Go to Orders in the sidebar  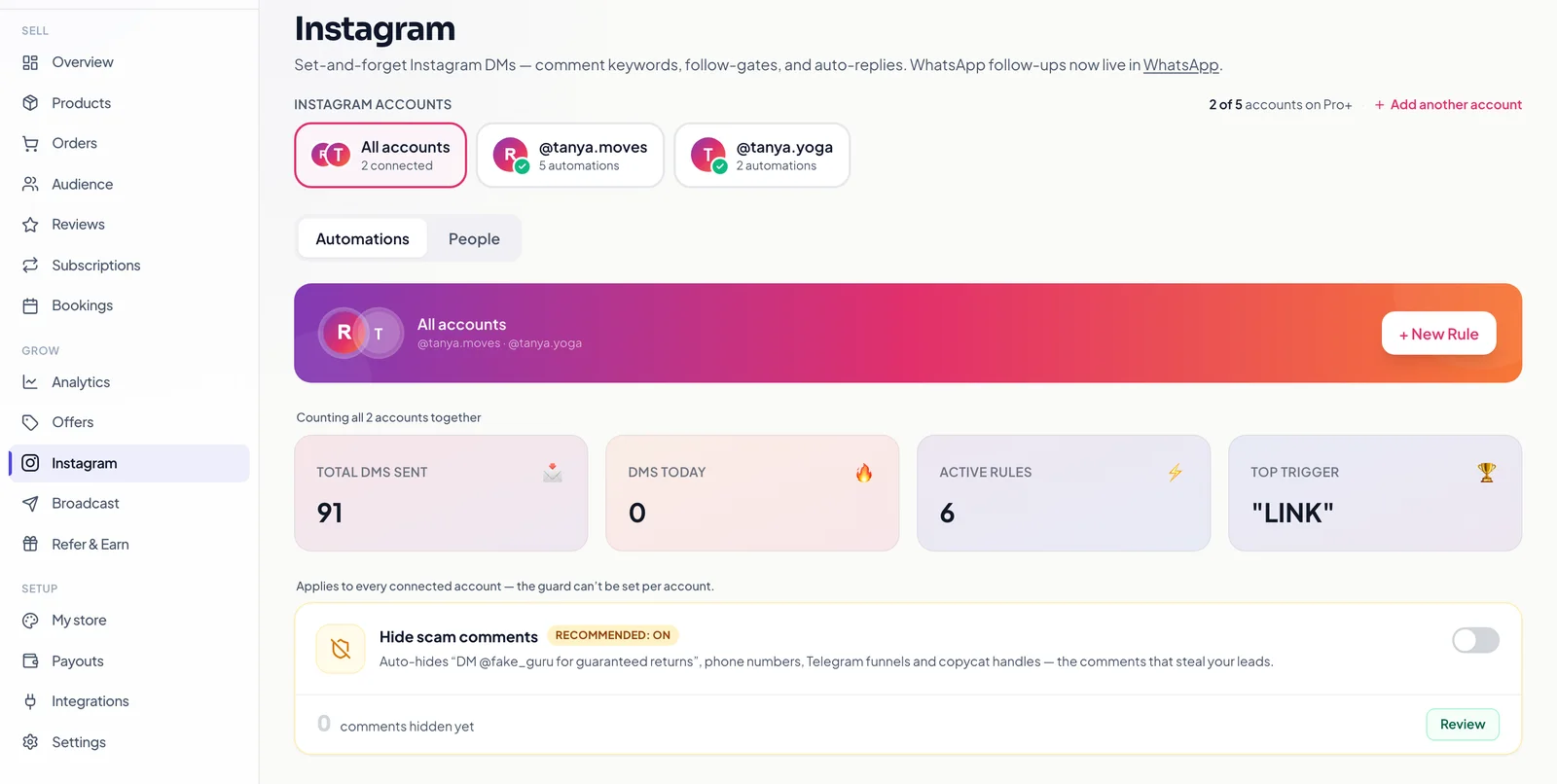[129, 143]
